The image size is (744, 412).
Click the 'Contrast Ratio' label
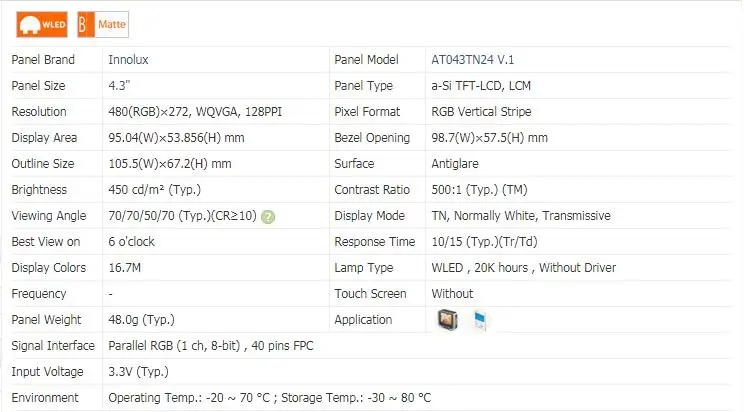(372, 190)
